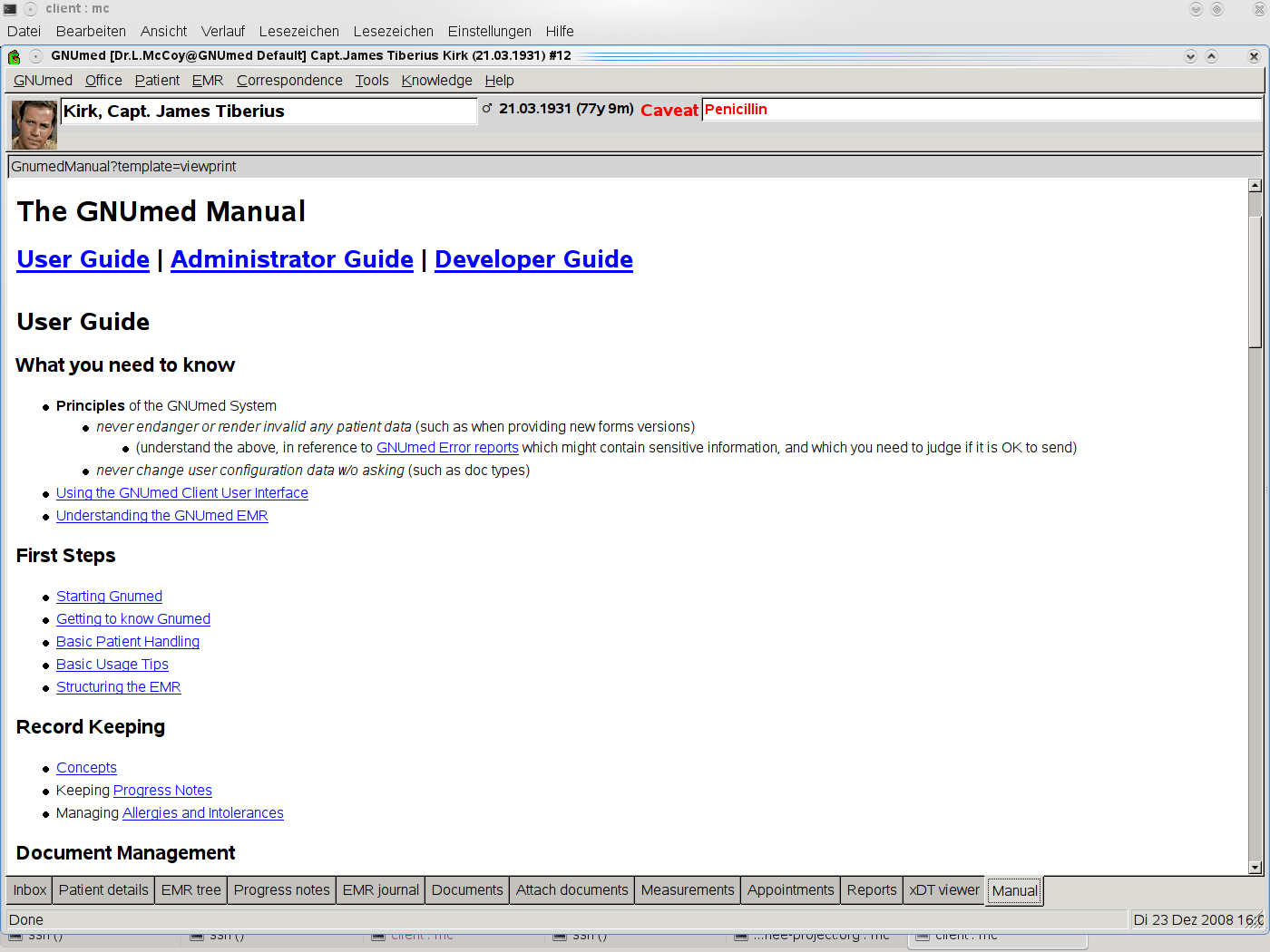This screenshot has height=952, width=1270.
Task: Open the Einstellungen menu
Action: [x=489, y=31]
